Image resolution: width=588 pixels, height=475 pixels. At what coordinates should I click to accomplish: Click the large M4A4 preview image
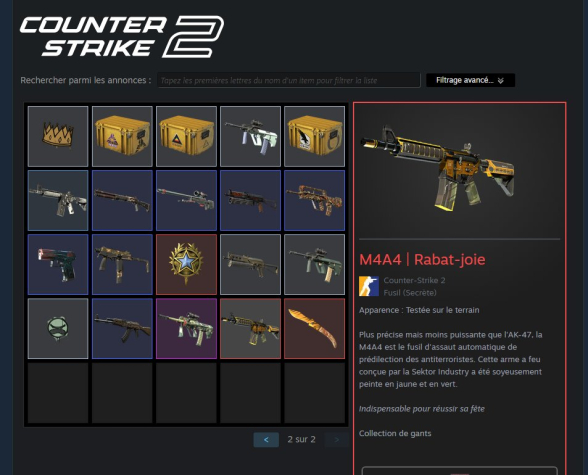[438, 169]
